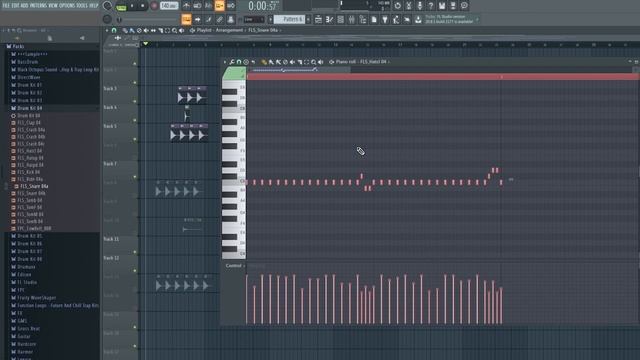Open the EDIT menu
Viewport: 640px width, 360px height.
(16, 6)
